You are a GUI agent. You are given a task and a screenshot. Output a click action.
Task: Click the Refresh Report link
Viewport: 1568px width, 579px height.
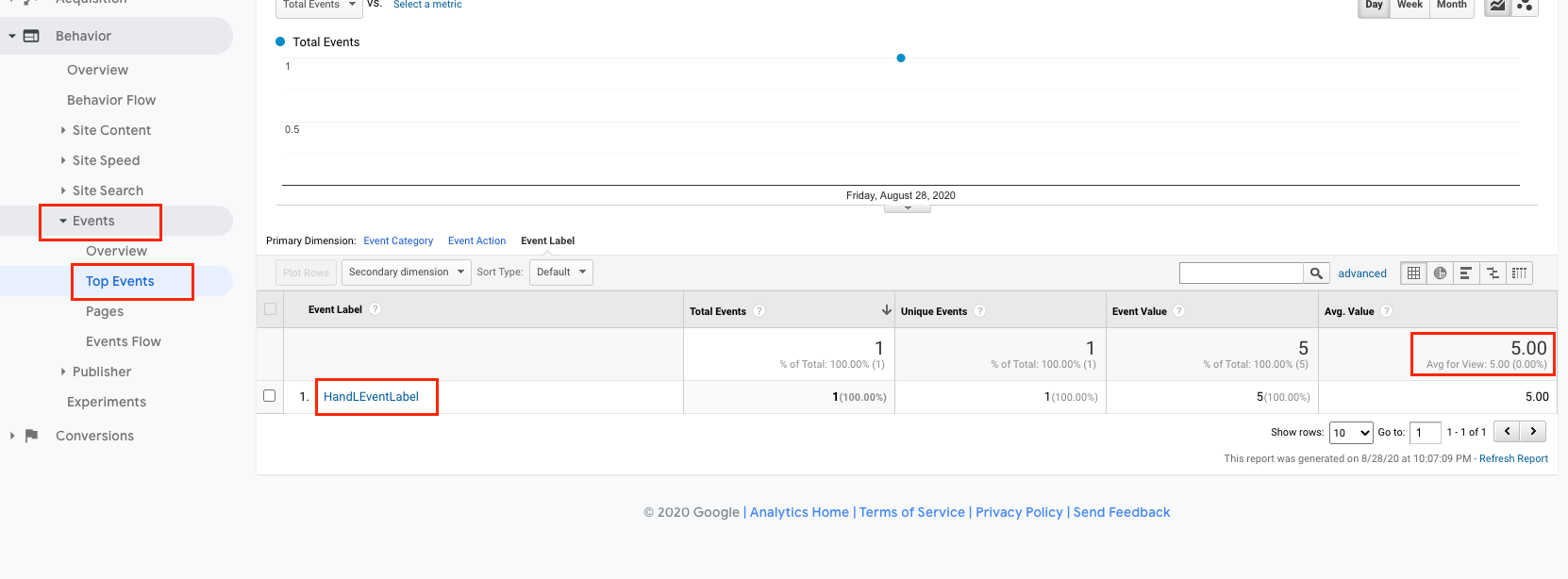pos(1513,459)
